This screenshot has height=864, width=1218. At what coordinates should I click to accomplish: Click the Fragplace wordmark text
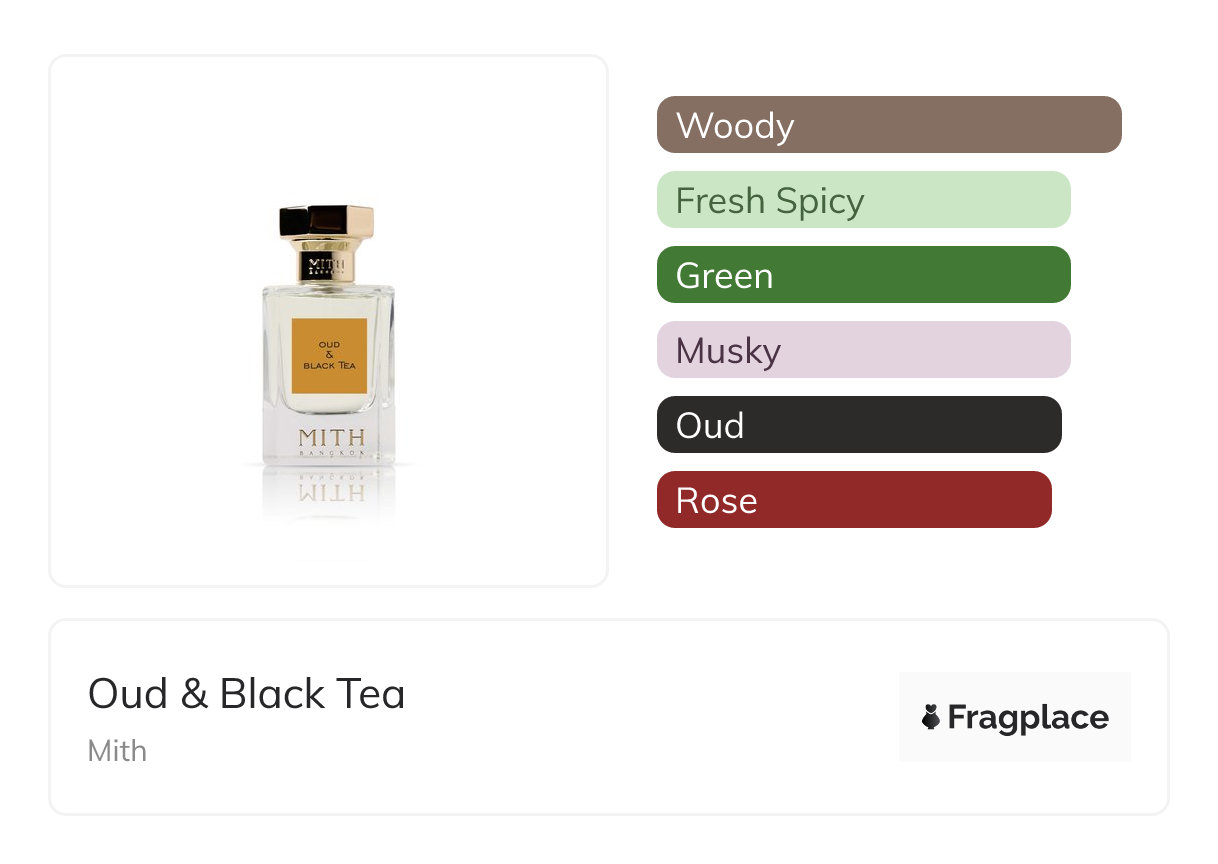(x=1028, y=718)
